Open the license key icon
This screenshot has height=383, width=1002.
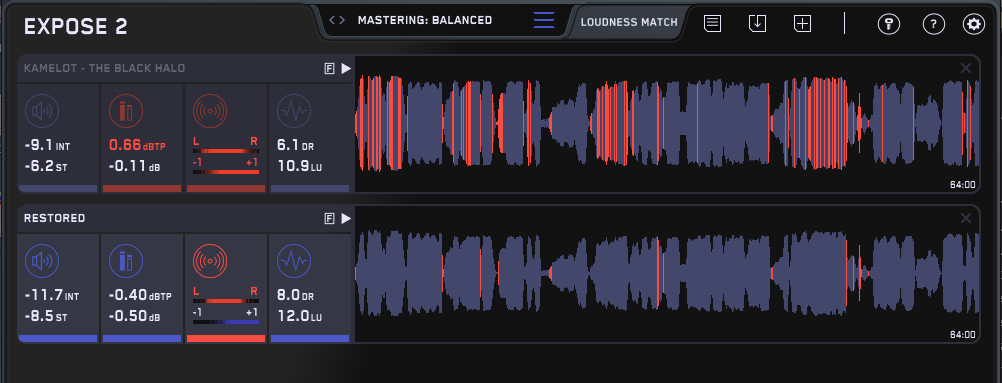(888, 24)
